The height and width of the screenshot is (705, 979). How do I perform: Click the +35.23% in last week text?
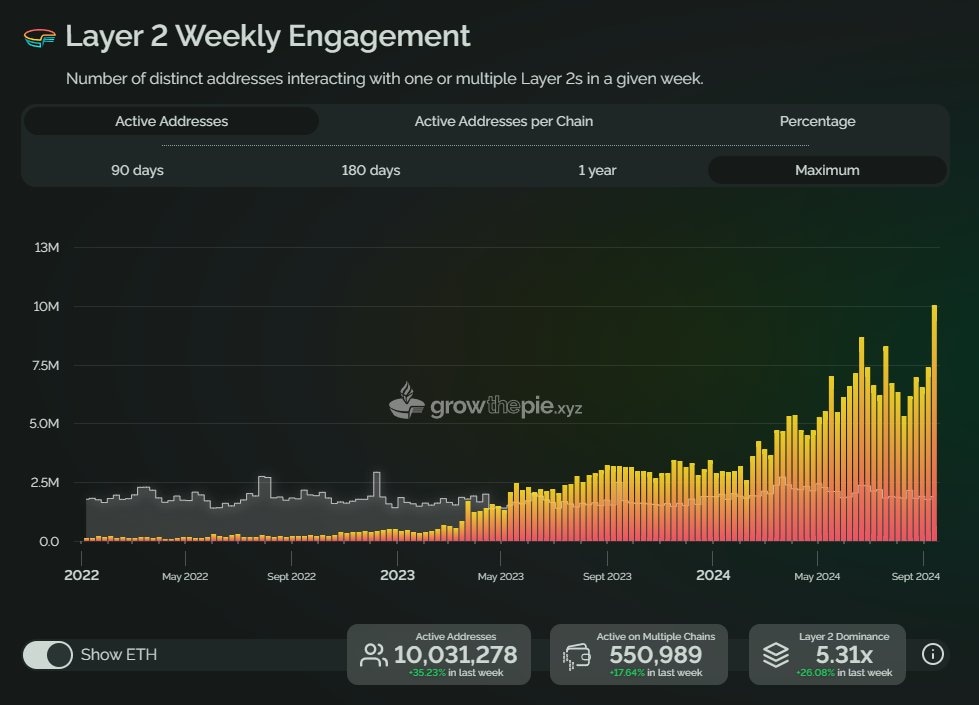tap(456, 673)
